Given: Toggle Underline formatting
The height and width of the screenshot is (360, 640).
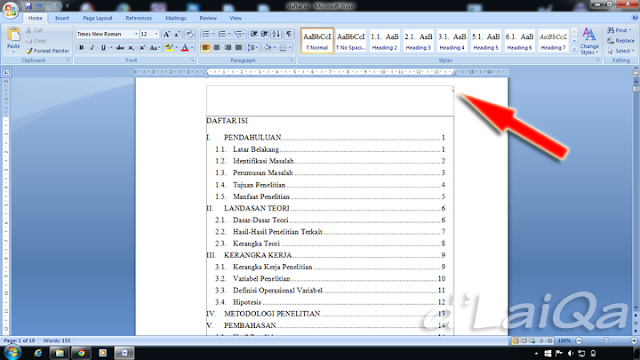Looking at the screenshot, I should [x=103, y=48].
